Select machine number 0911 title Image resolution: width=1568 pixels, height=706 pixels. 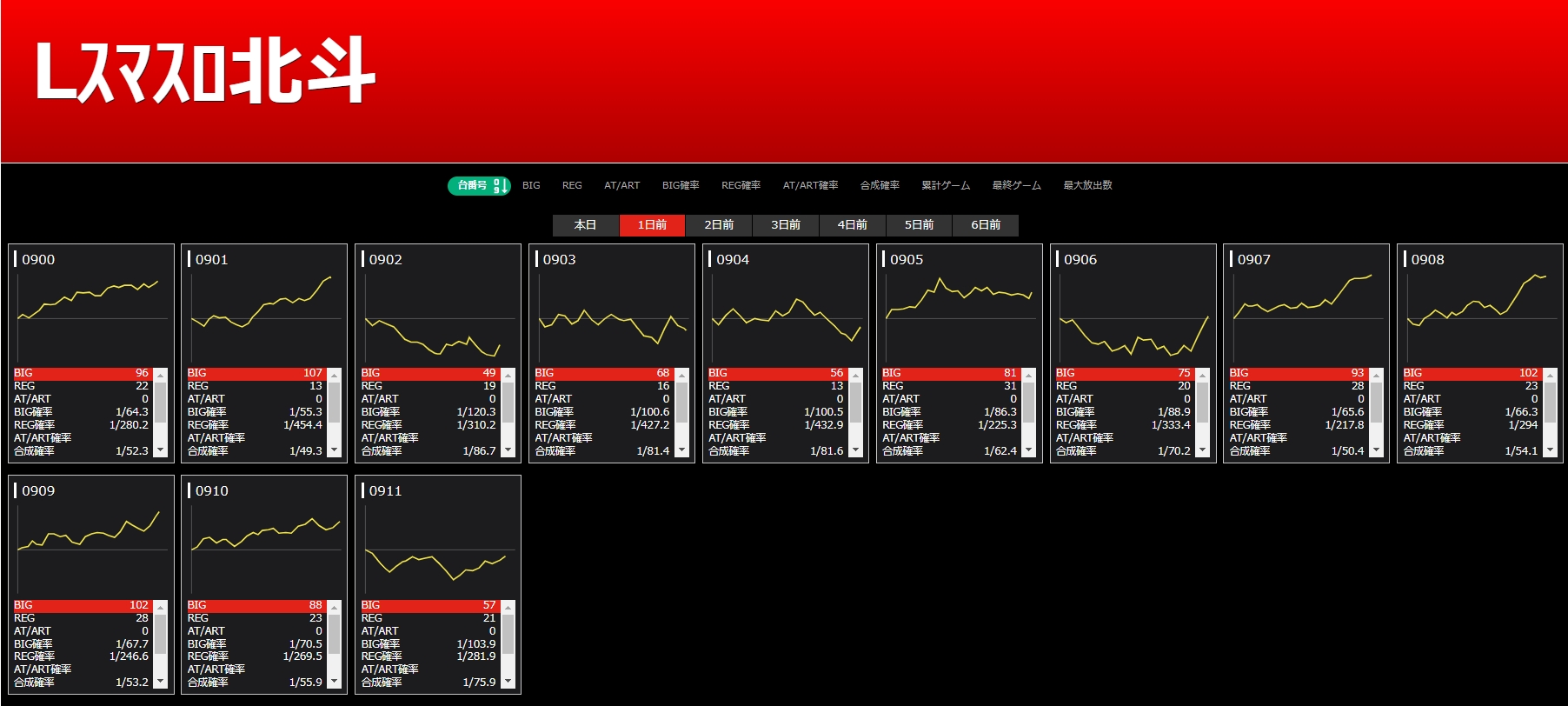(386, 491)
